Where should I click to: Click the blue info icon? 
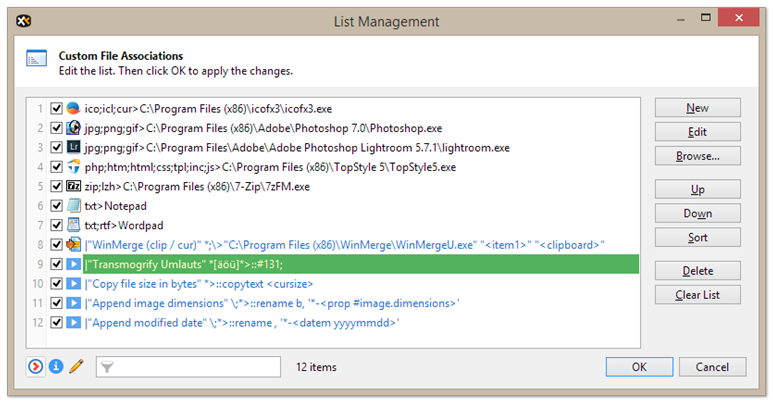click(x=56, y=367)
